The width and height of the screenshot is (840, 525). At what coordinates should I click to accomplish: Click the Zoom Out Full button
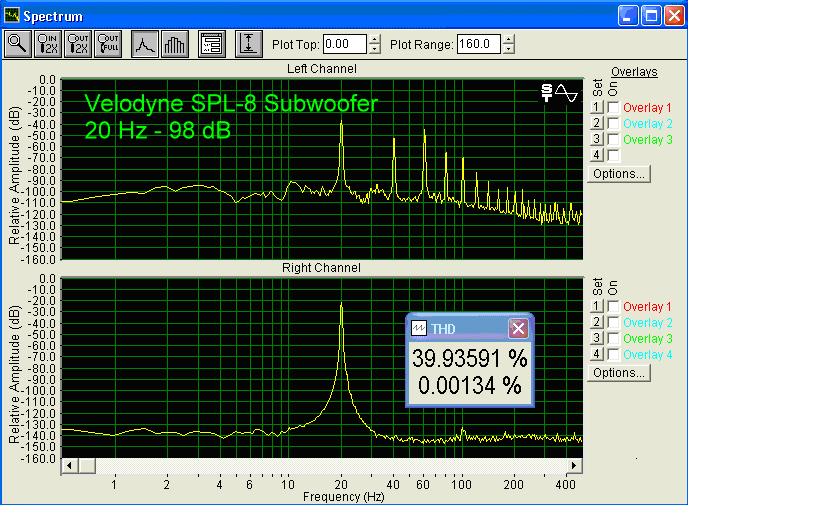[108, 44]
